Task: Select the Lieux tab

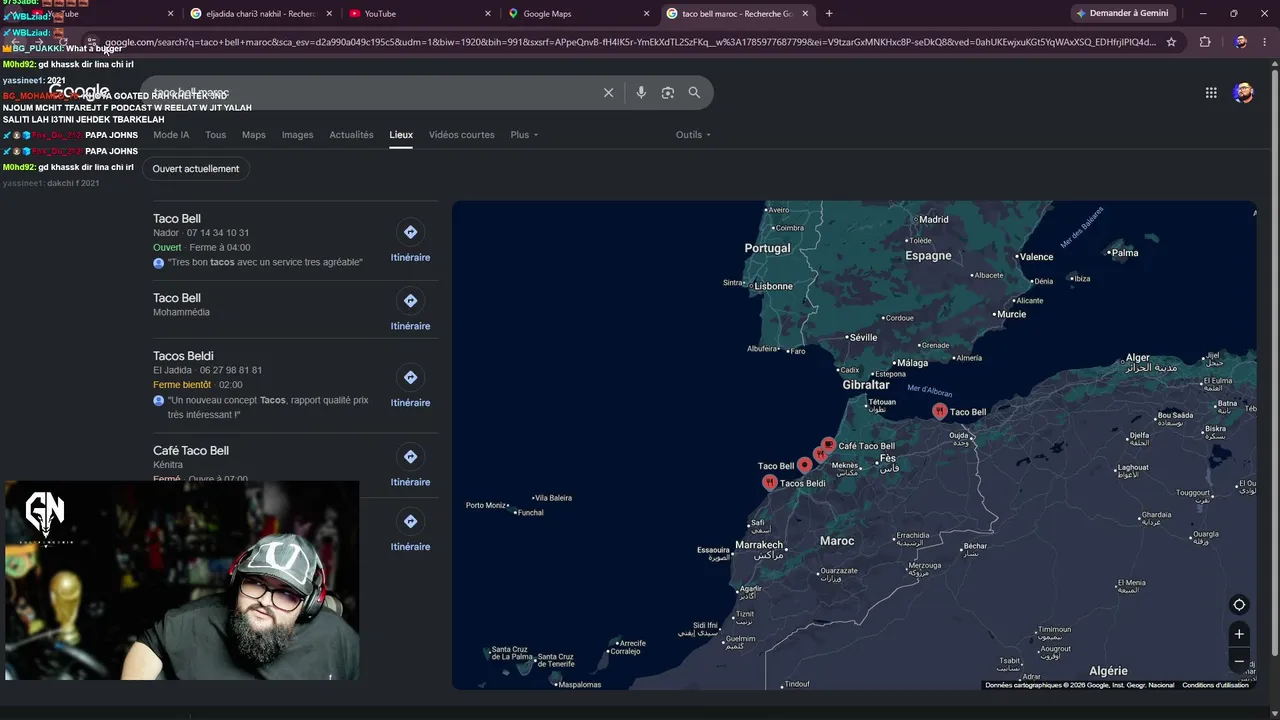Action: [x=401, y=135]
